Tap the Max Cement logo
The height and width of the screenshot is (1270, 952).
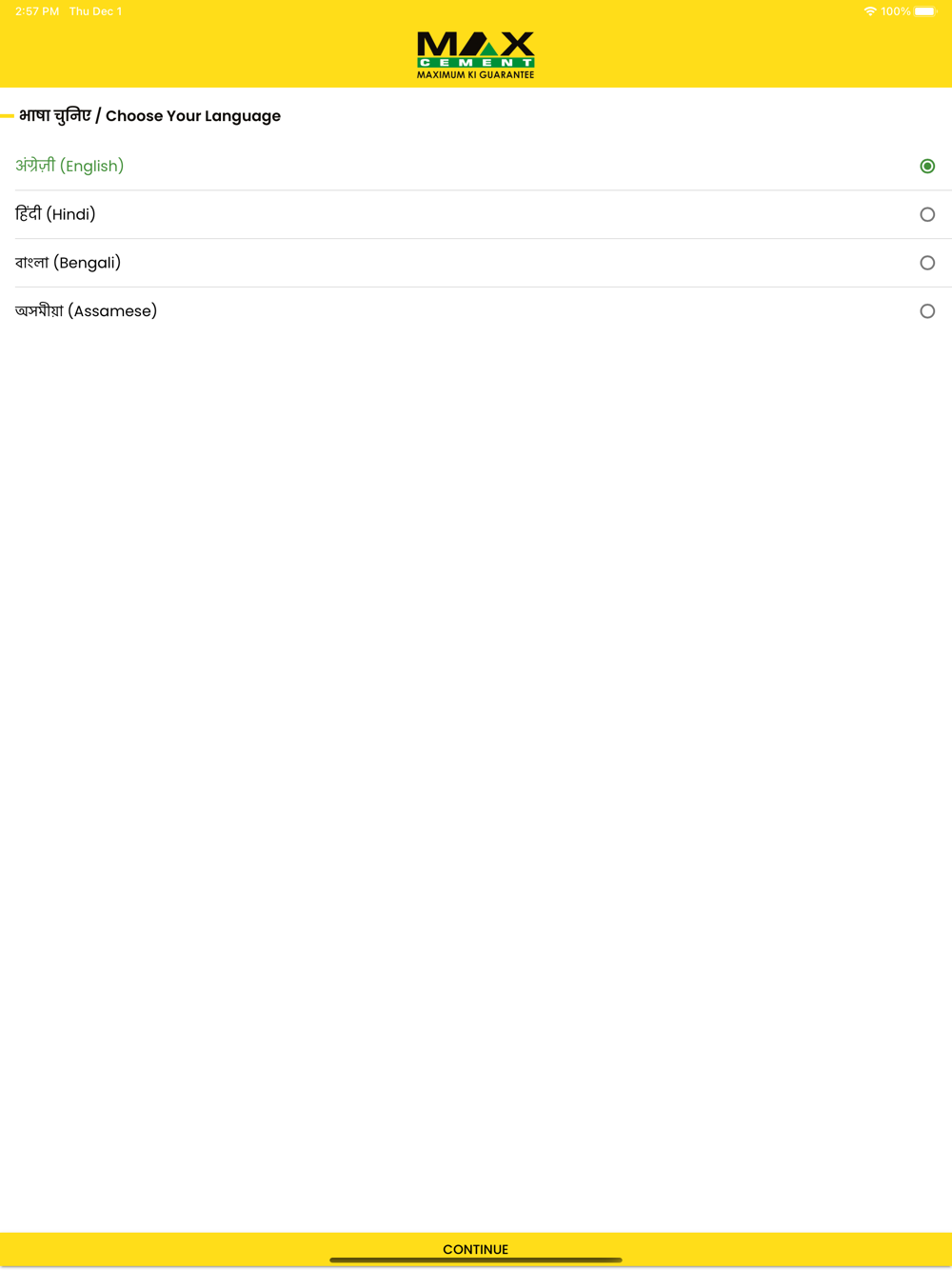[x=476, y=55]
